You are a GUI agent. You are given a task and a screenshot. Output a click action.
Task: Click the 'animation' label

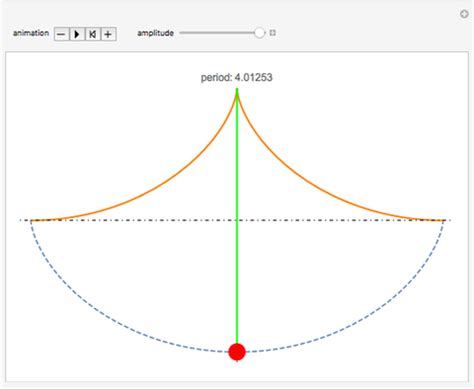pyautogui.click(x=31, y=33)
